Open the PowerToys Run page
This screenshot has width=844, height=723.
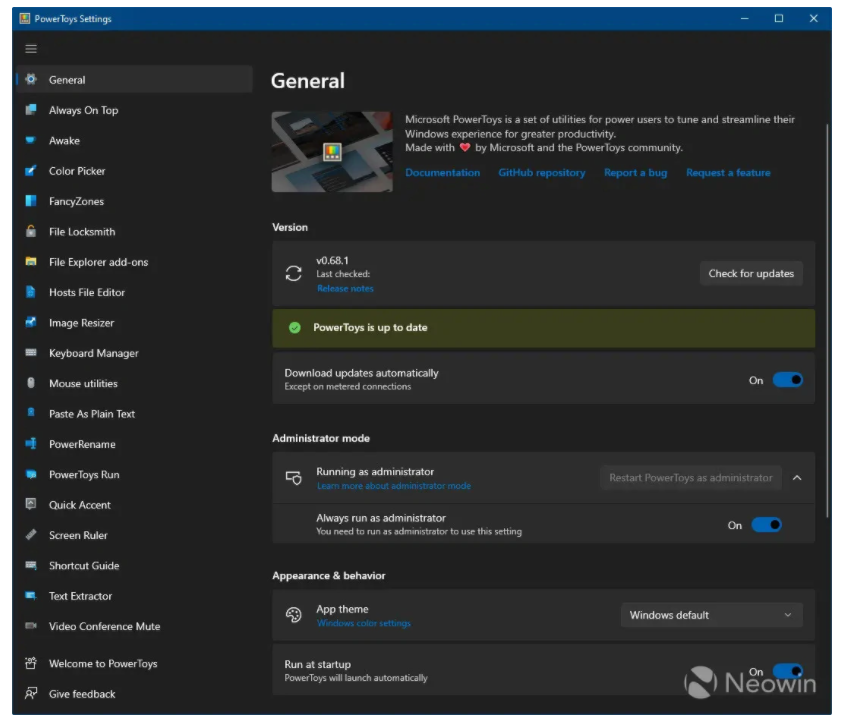click(135, 474)
